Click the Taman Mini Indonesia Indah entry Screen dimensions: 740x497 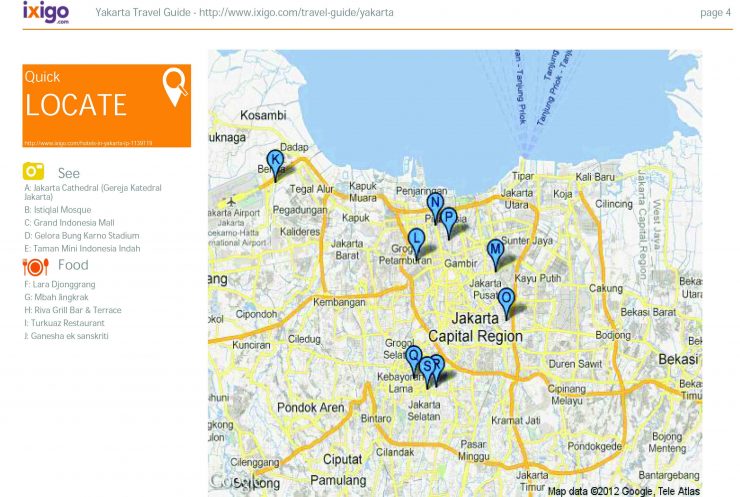coord(82,248)
